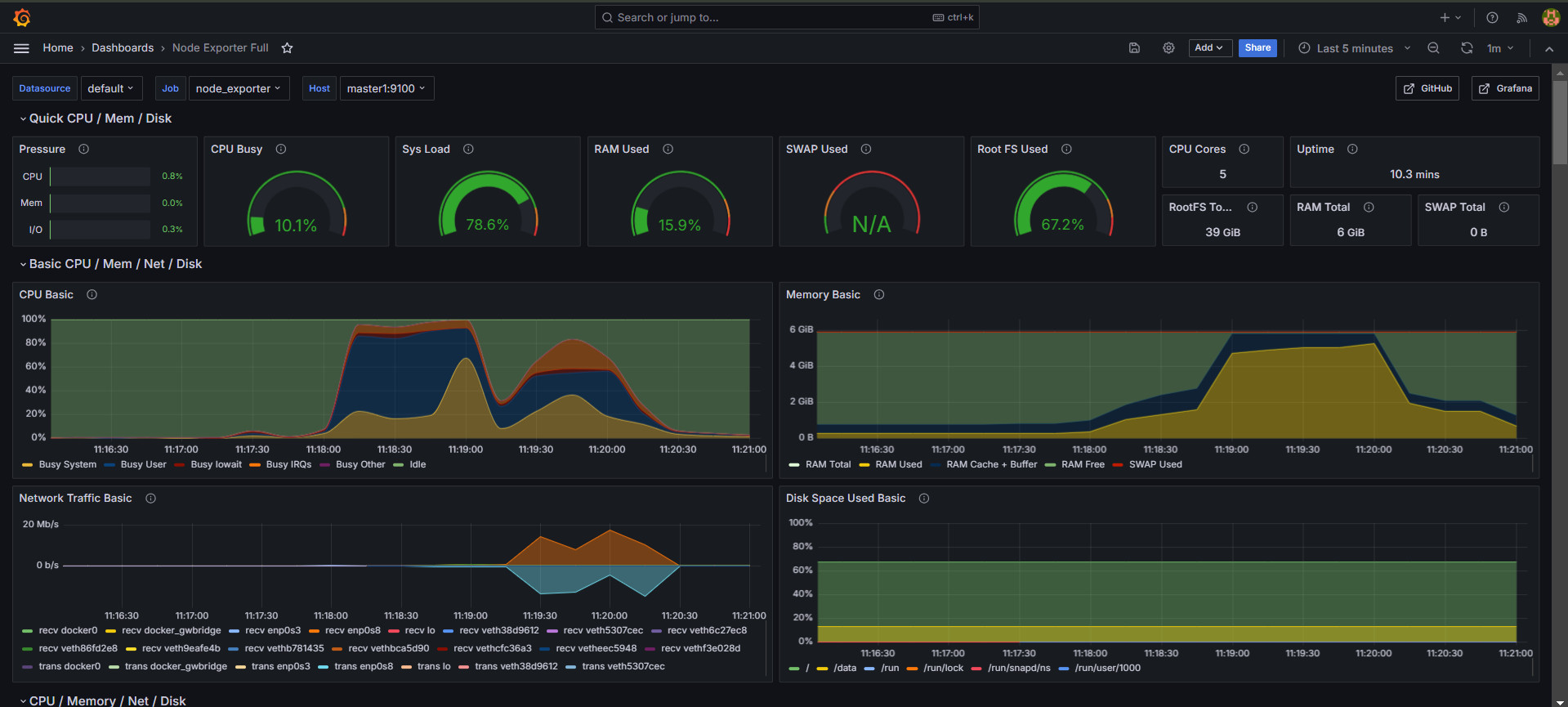Viewport: 1568px width, 707px height.
Task: Show info for CPU Cores panel
Action: [x=1244, y=149]
